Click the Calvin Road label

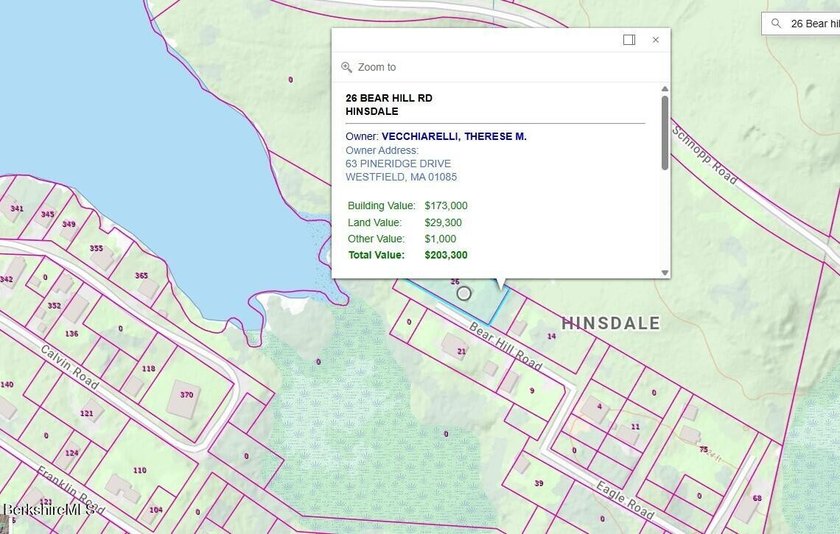pyautogui.click(x=70, y=367)
